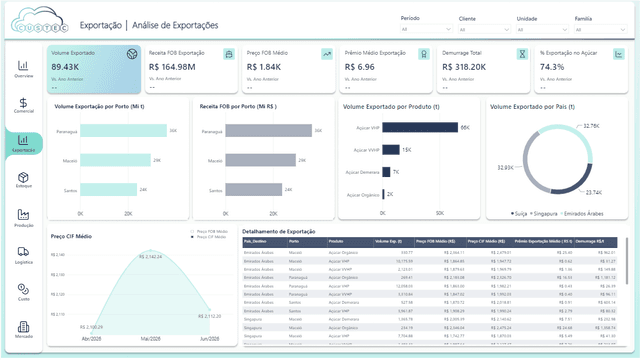640x360 pixels.
Task: Click trend arrow icon on Preço FOB Médio card
Action: [x=327, y=54]
